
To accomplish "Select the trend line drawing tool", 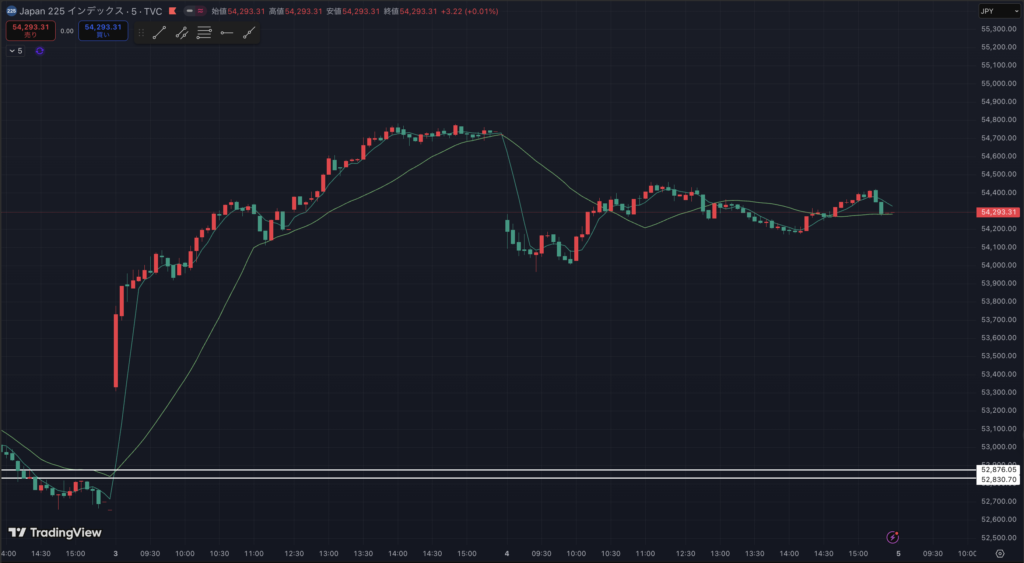I will click(159, 33).
